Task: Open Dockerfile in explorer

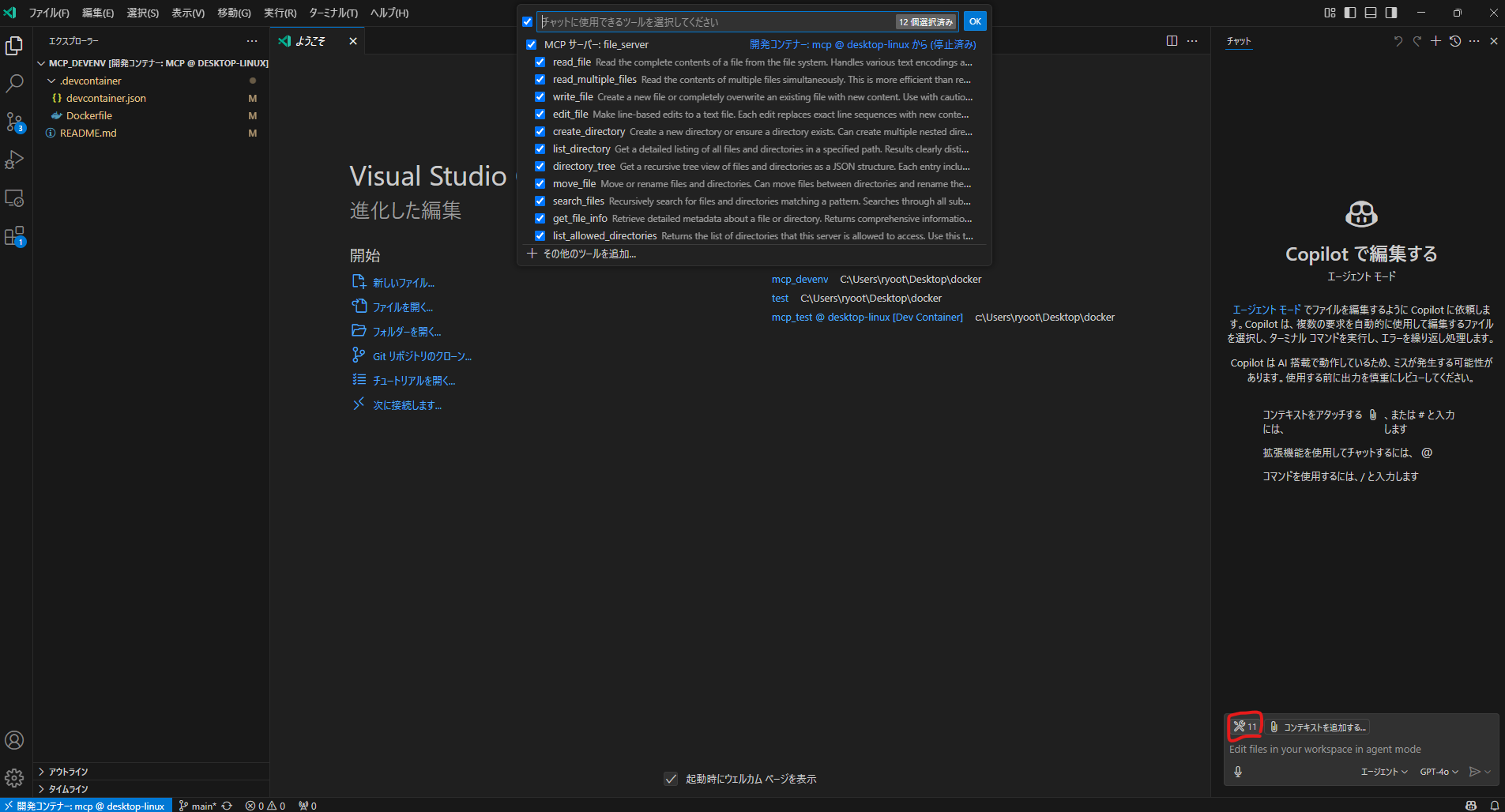Action: (x=88, y=115)
